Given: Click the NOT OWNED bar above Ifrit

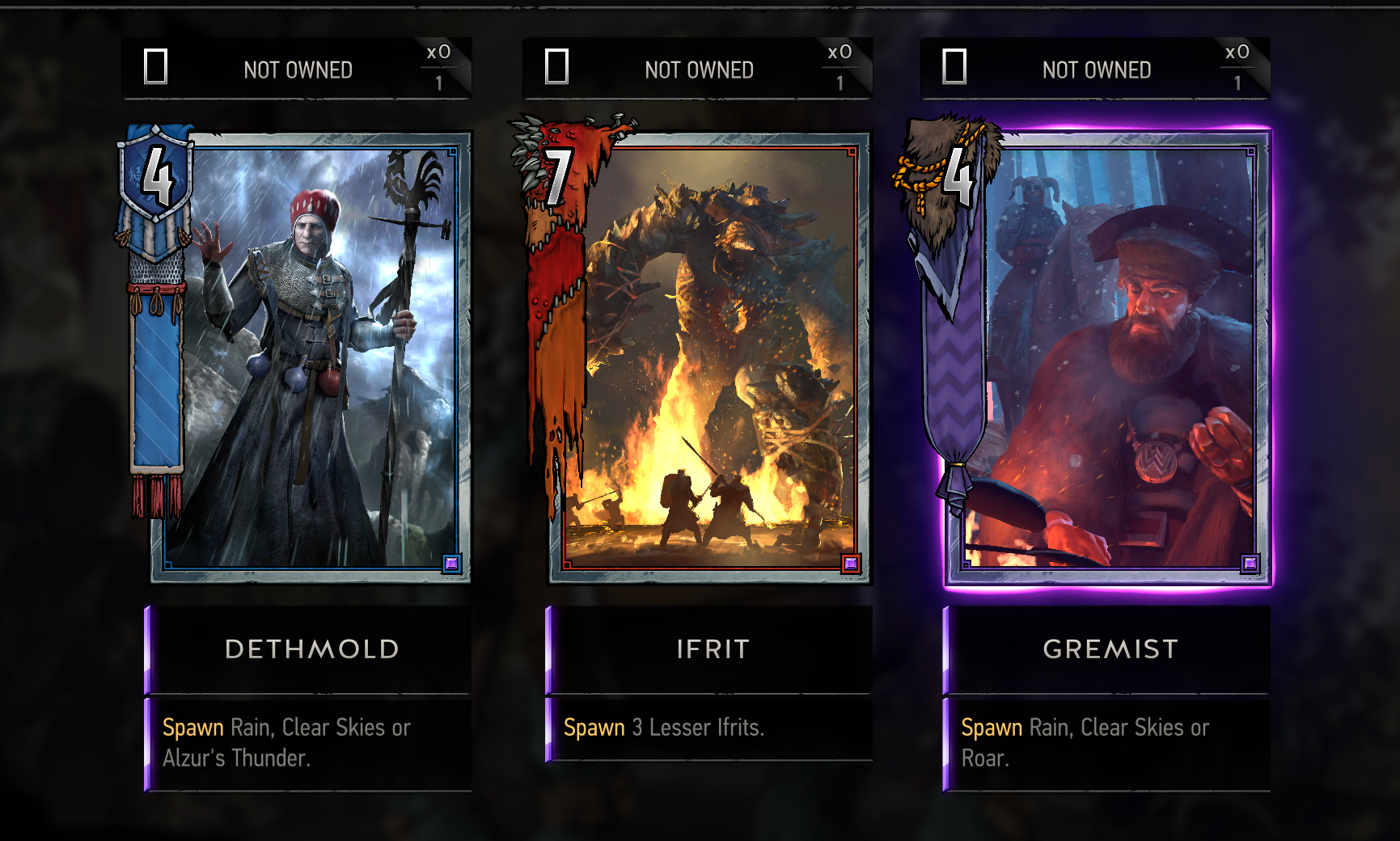Looking at the screenshot, I should [x=698, y=69].
